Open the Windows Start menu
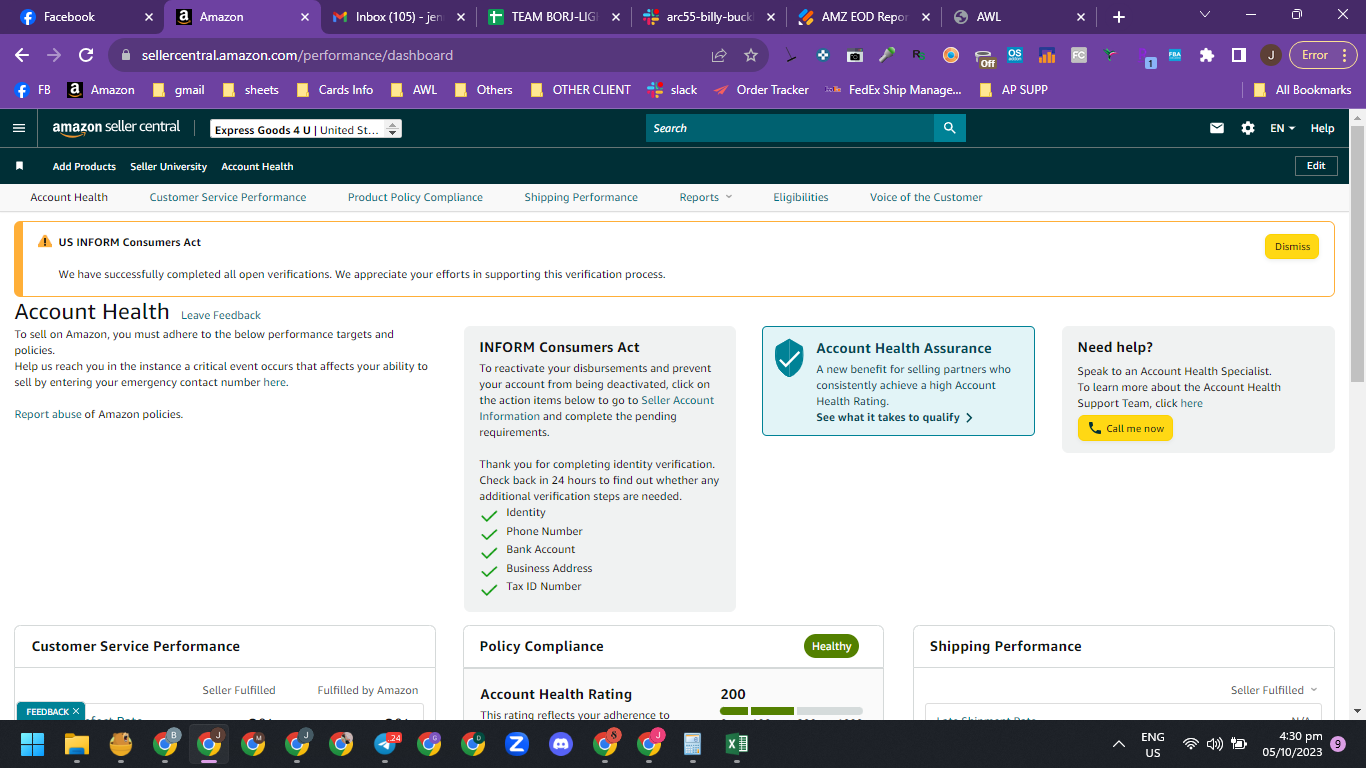This screenshot has width=1366, height=768. [x=33, y=744]
